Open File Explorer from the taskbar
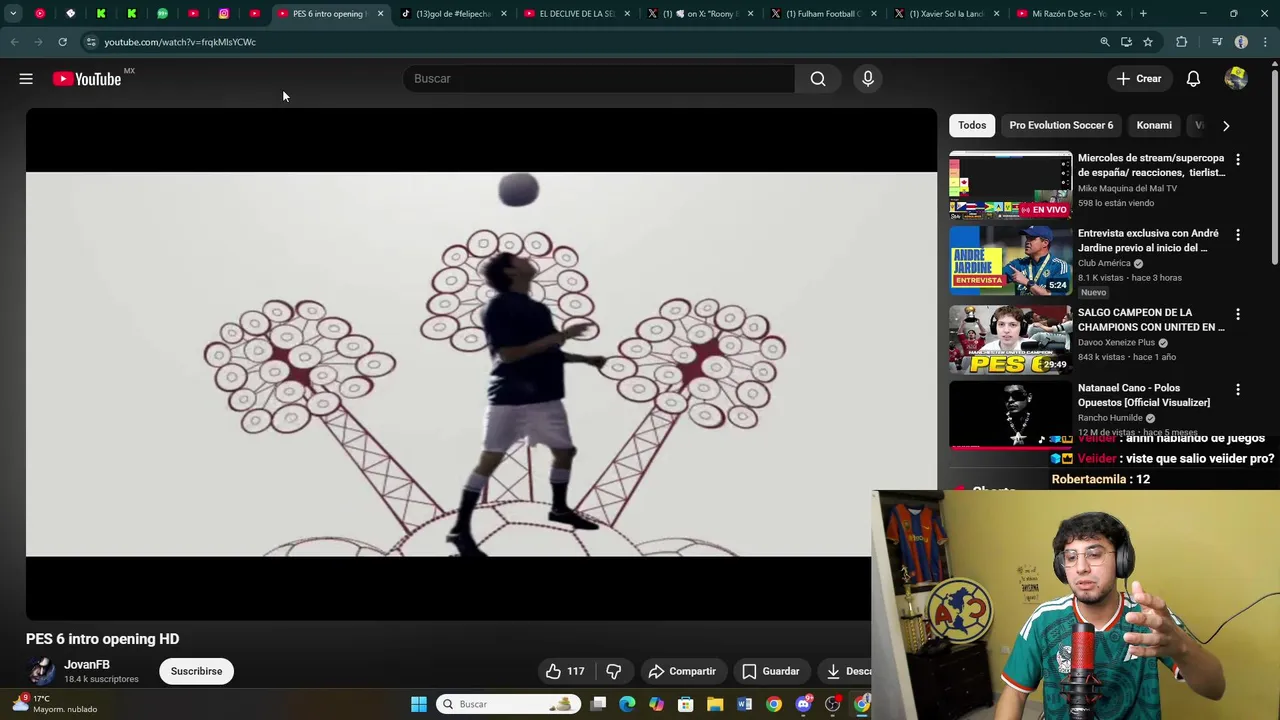 (715, 704)
